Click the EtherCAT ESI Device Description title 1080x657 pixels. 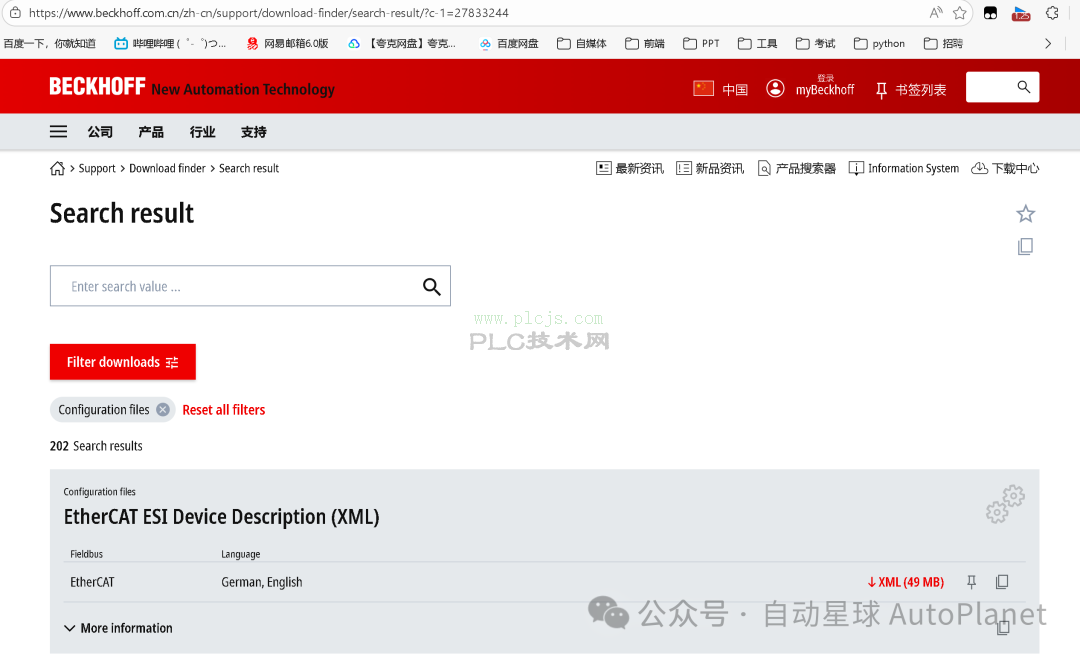[222, 517]
